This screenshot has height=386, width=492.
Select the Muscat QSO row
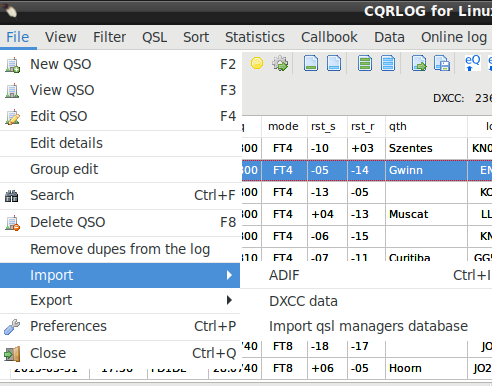click(367, 214)
